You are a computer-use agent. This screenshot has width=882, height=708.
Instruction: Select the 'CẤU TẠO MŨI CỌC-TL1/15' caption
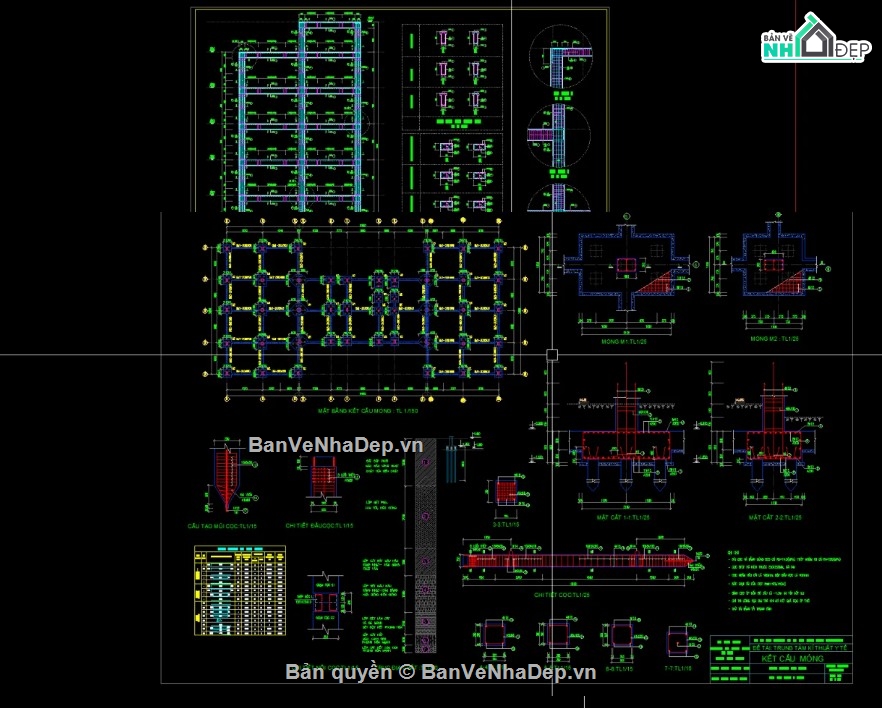222,526
